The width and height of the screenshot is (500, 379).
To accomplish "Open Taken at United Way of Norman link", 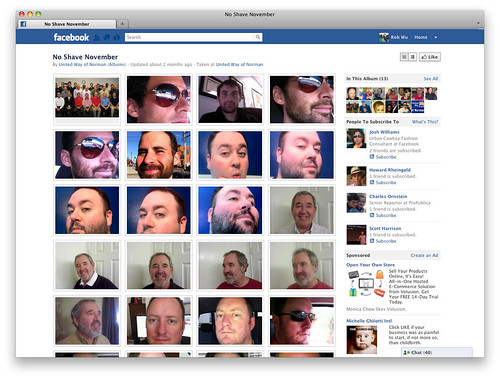I will pos(239,64).
